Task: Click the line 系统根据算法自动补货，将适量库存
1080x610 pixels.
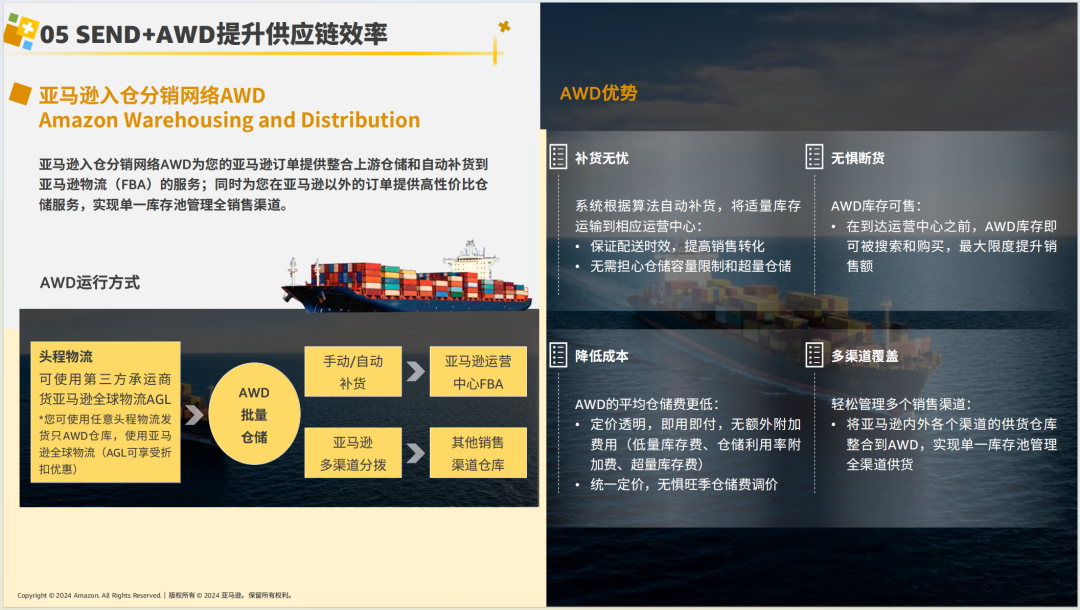Action: (688, 206)
